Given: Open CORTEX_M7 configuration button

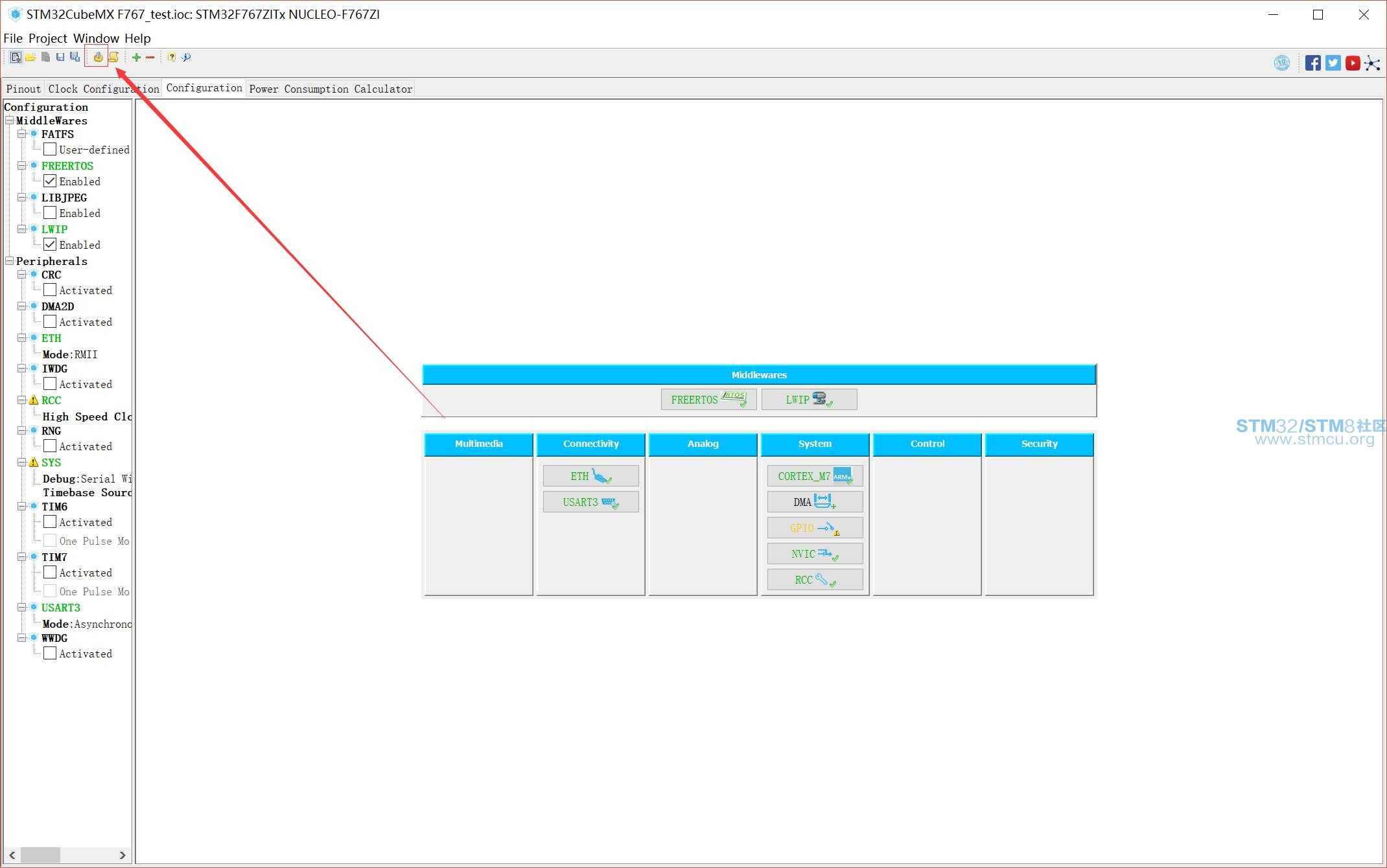Looking at the screenshot, I should (815, 476).
